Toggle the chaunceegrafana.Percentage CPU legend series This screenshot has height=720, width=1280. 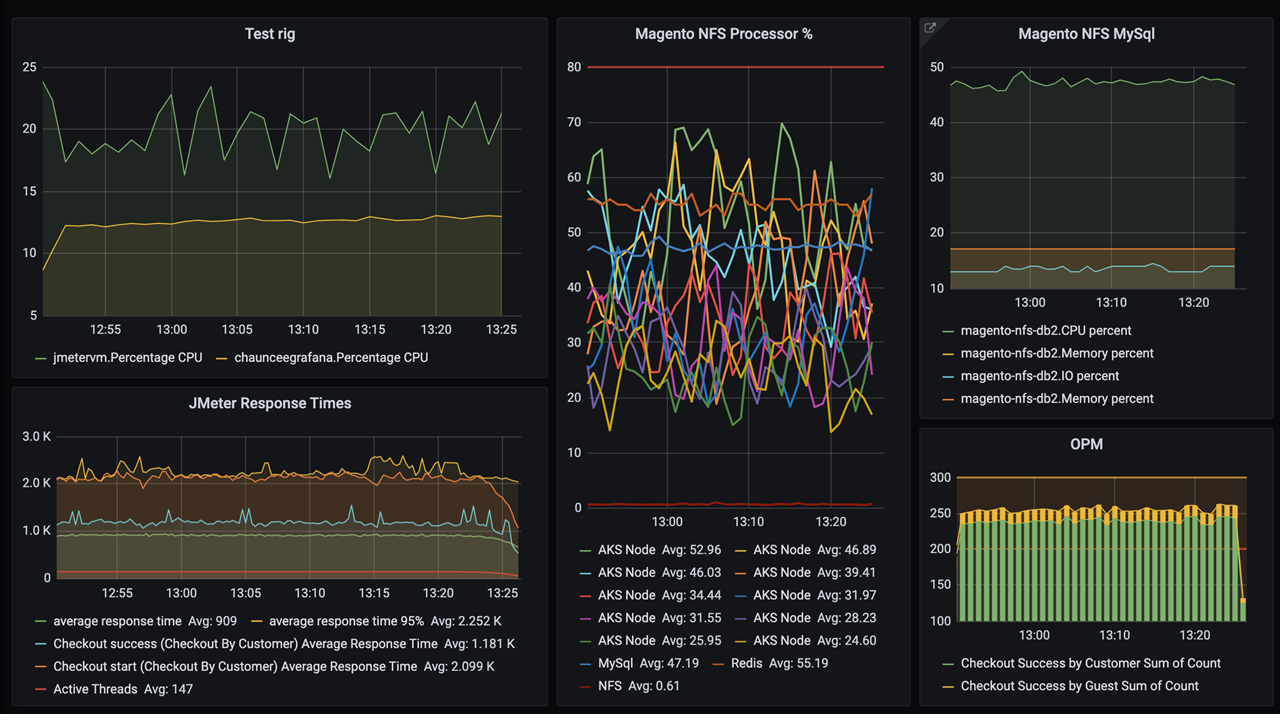[x=323, y=357]
